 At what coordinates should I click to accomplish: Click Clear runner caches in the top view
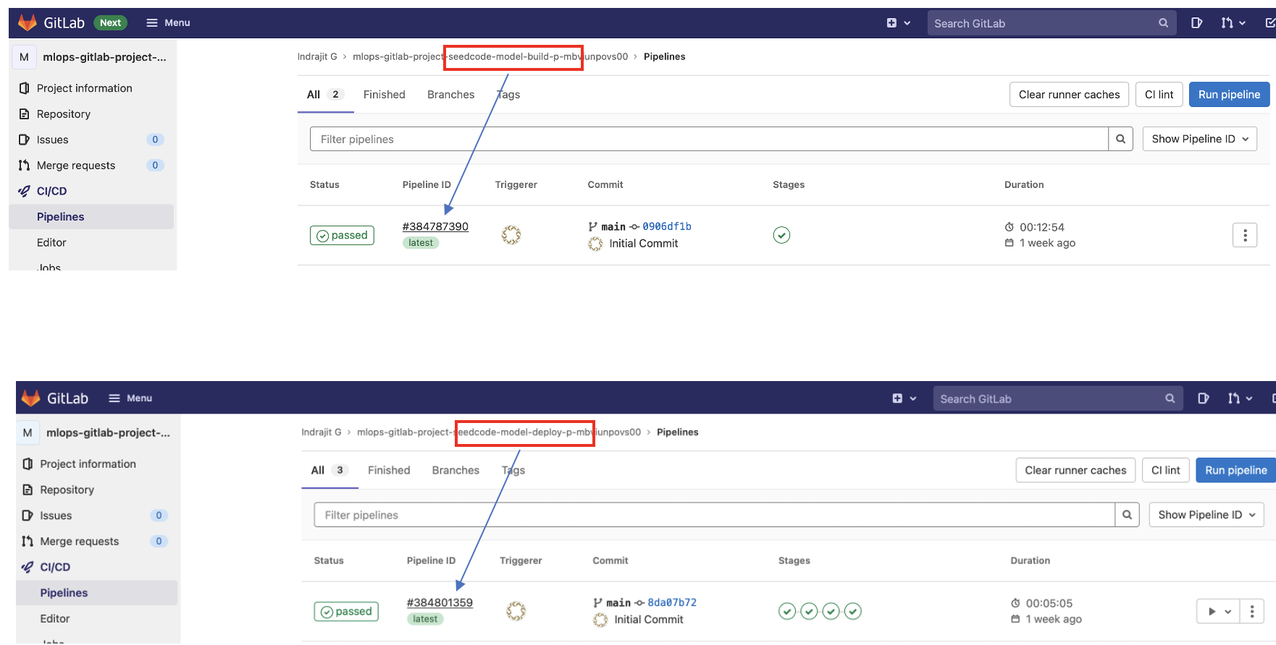pyautogui.click(x=1069, y=95)
